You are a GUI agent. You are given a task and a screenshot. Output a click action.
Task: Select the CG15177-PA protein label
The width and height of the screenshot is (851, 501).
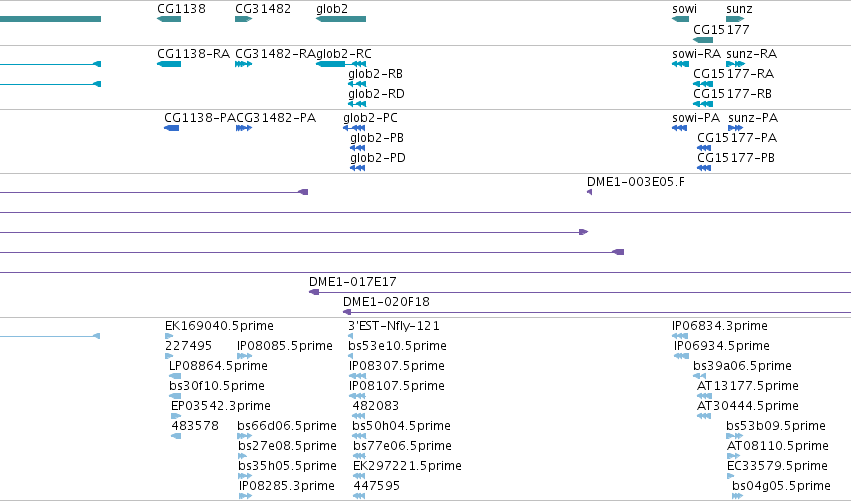coord(737,138)
